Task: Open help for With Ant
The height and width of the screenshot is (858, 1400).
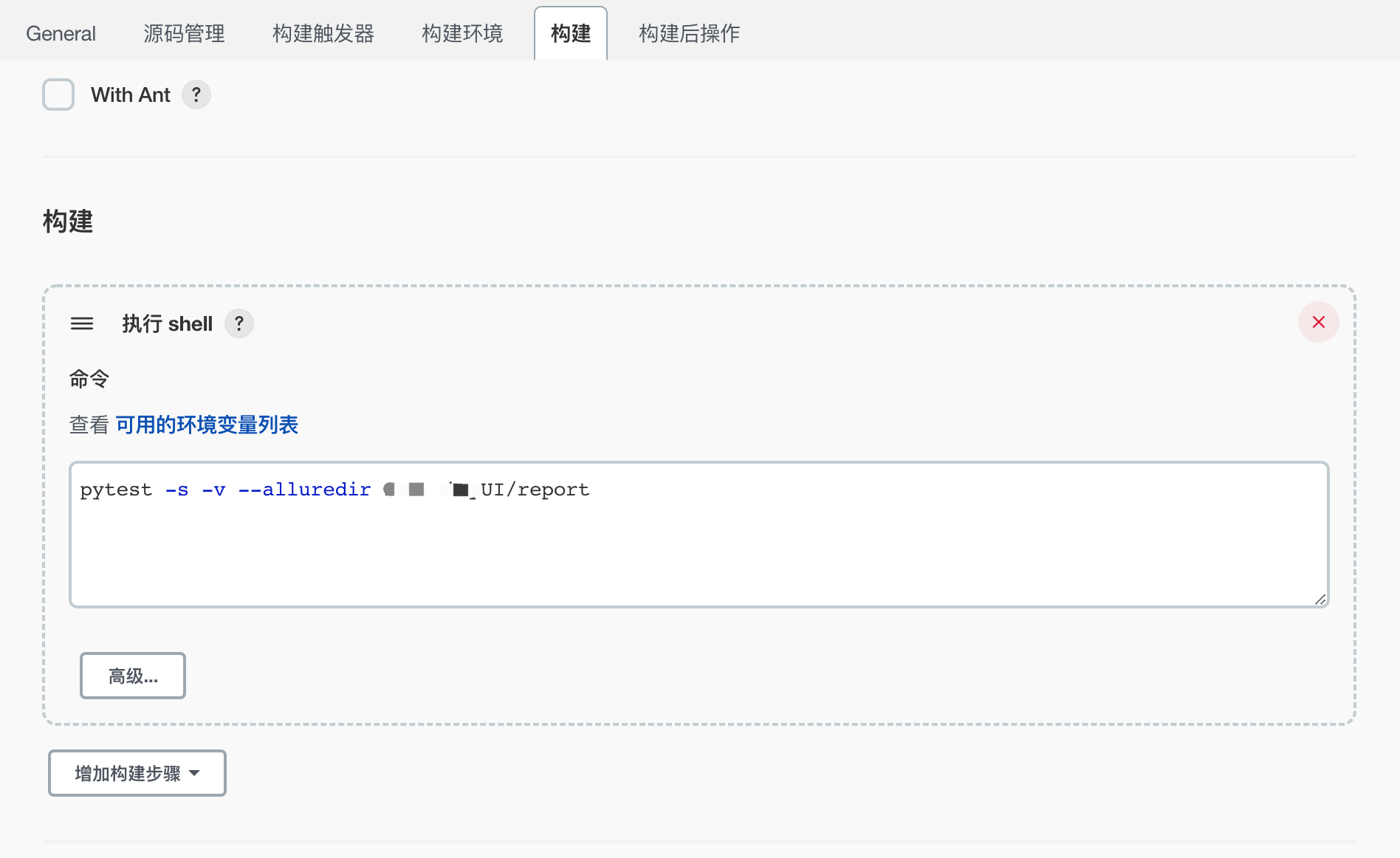Action: pyautogui.click(x=196, y=95)
